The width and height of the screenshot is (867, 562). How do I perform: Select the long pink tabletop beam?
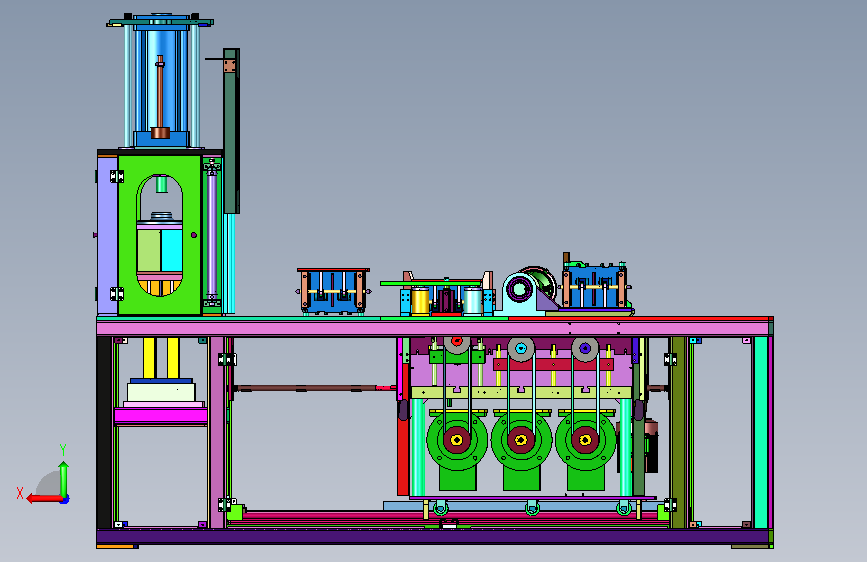[434, 329]
